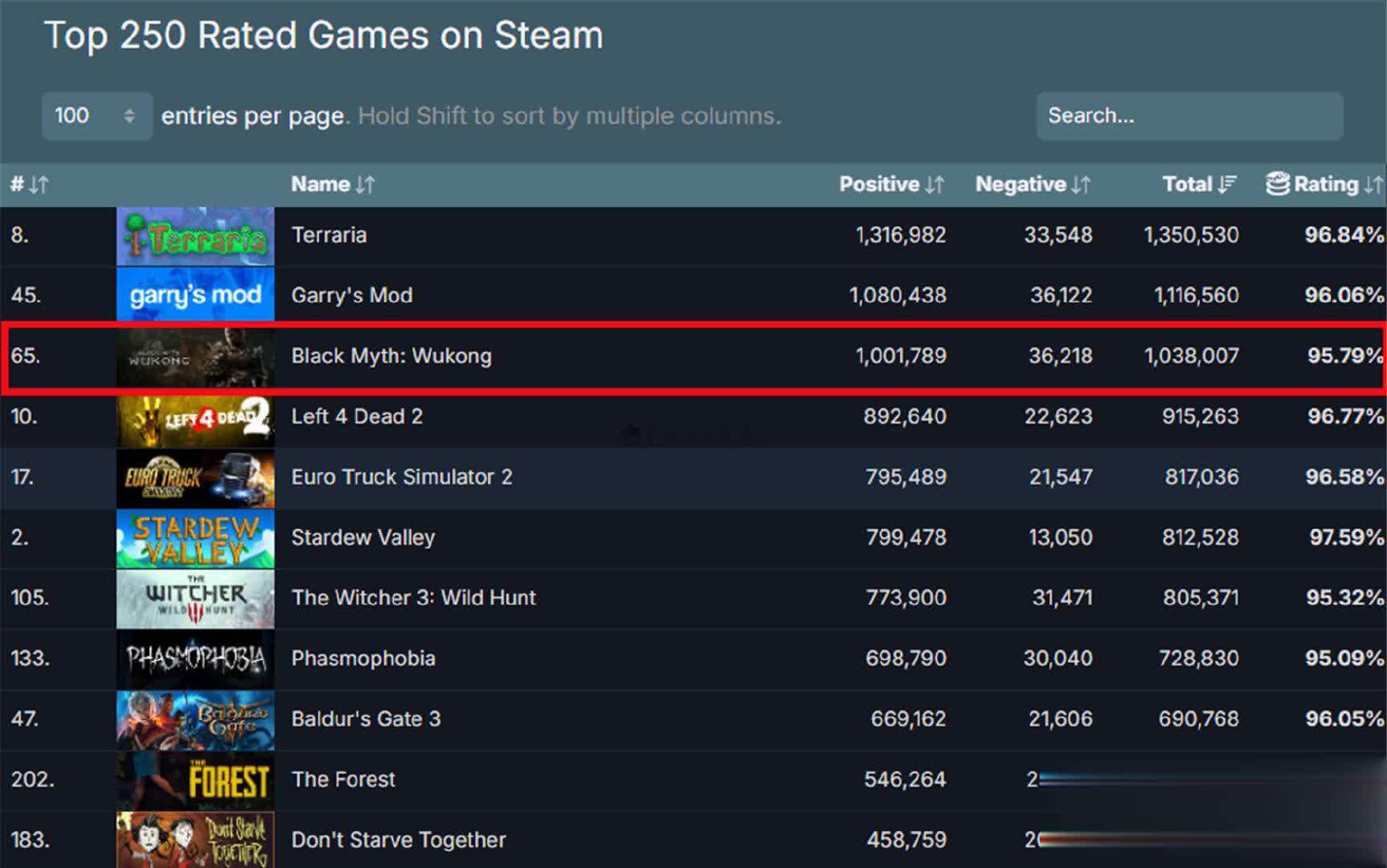Click the Garry's Mod name link
The image size is (1387, 868).
tap(352, 295)
